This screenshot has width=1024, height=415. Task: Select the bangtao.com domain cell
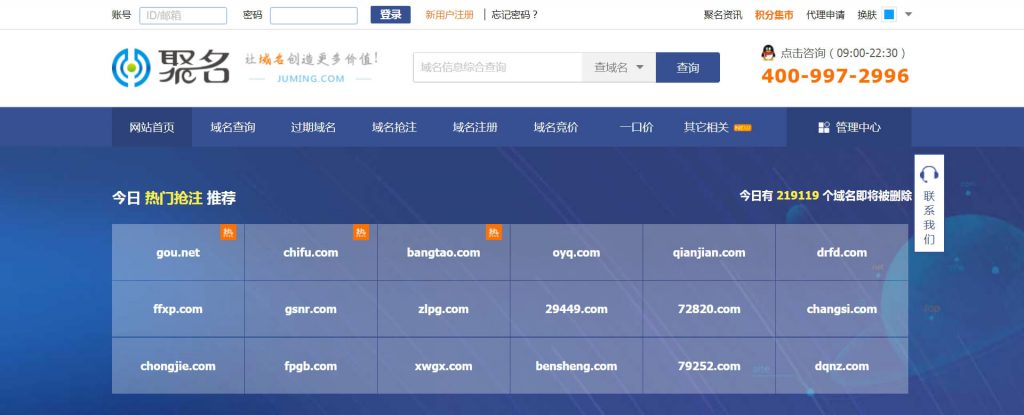[x=443, y=252]
